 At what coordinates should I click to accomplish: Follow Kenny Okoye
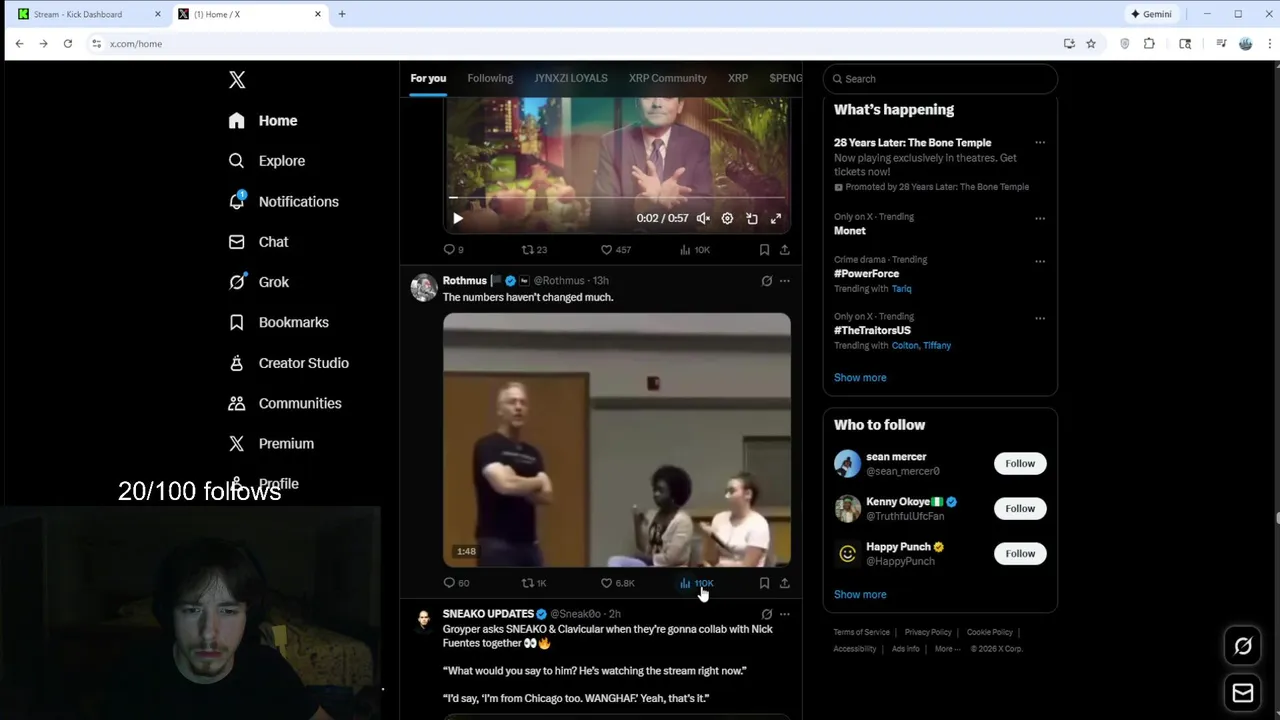pos(1020,509)
